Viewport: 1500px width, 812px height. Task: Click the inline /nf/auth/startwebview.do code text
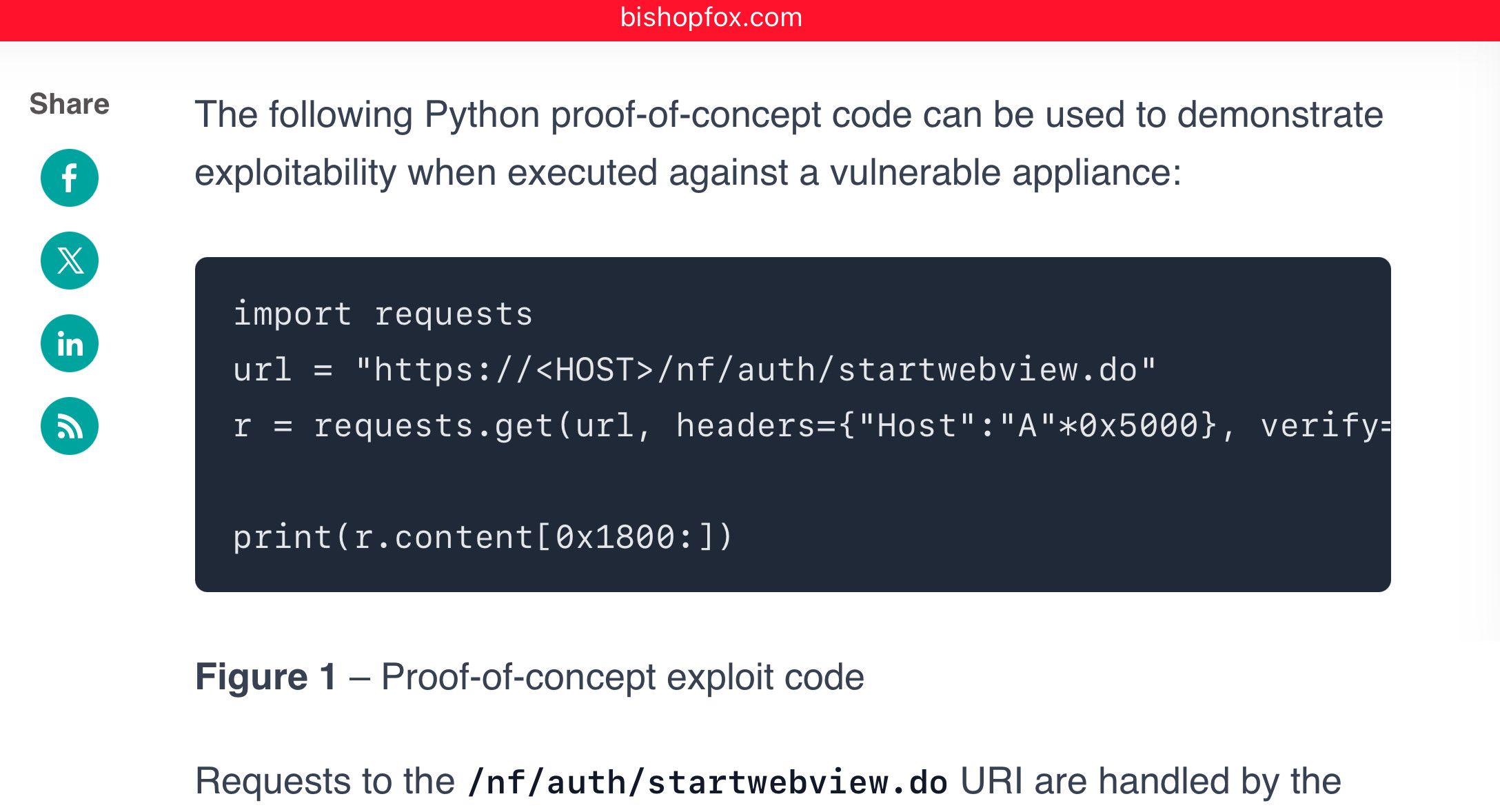(x=707, y=782)
